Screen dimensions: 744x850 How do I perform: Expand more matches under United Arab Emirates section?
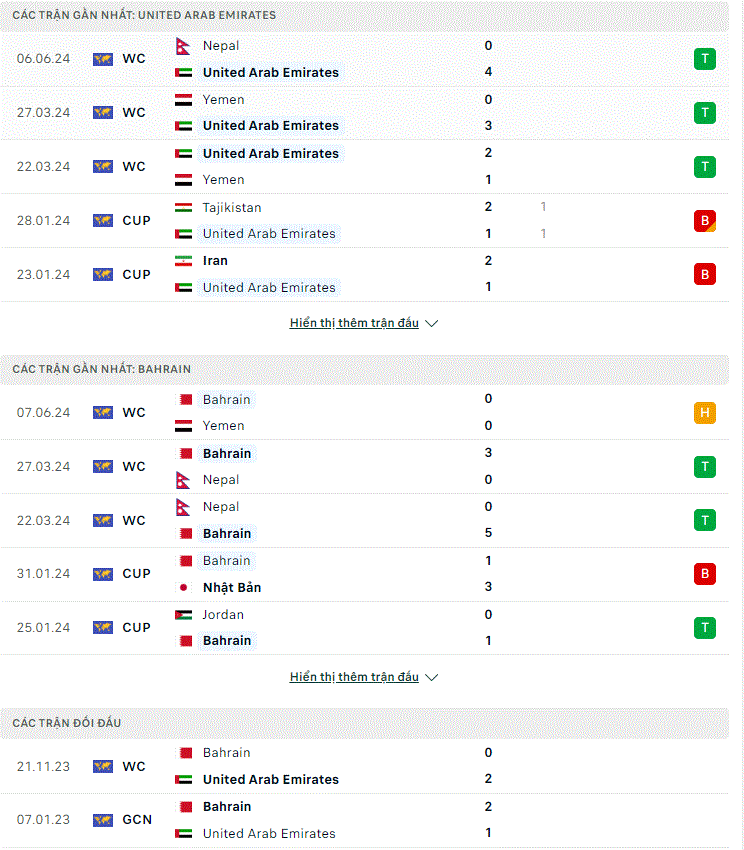click(x=354, y=323)
